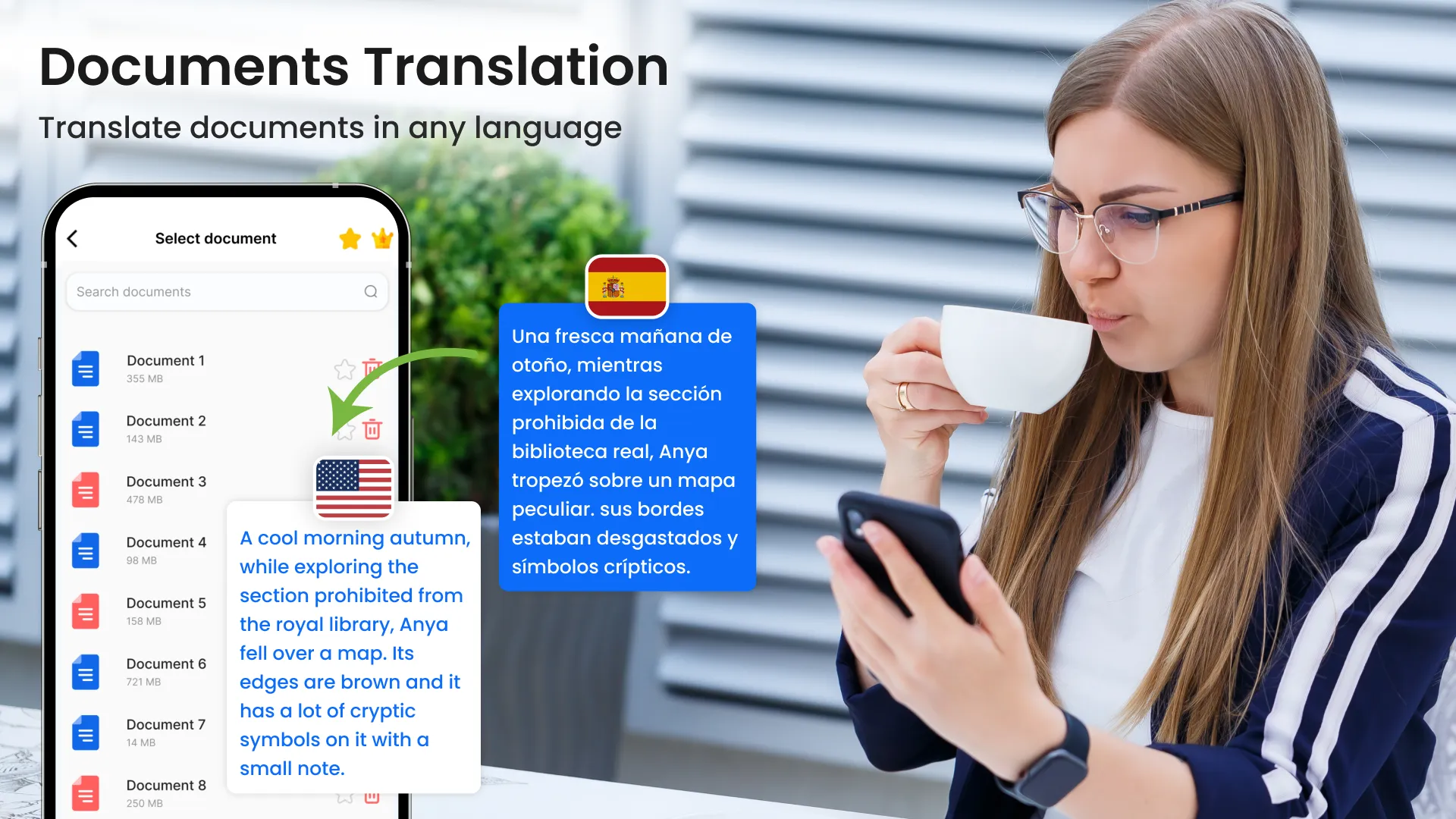
Task: Select the gold crown premium icon
Action: coord(383,238)
